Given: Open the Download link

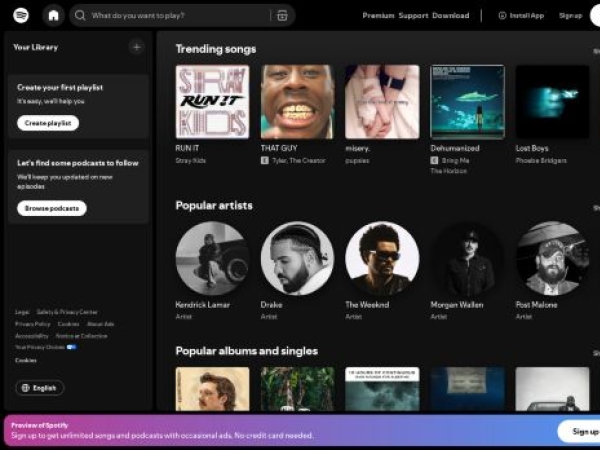Looking at the screenshot, I should (x=450, y=15).
